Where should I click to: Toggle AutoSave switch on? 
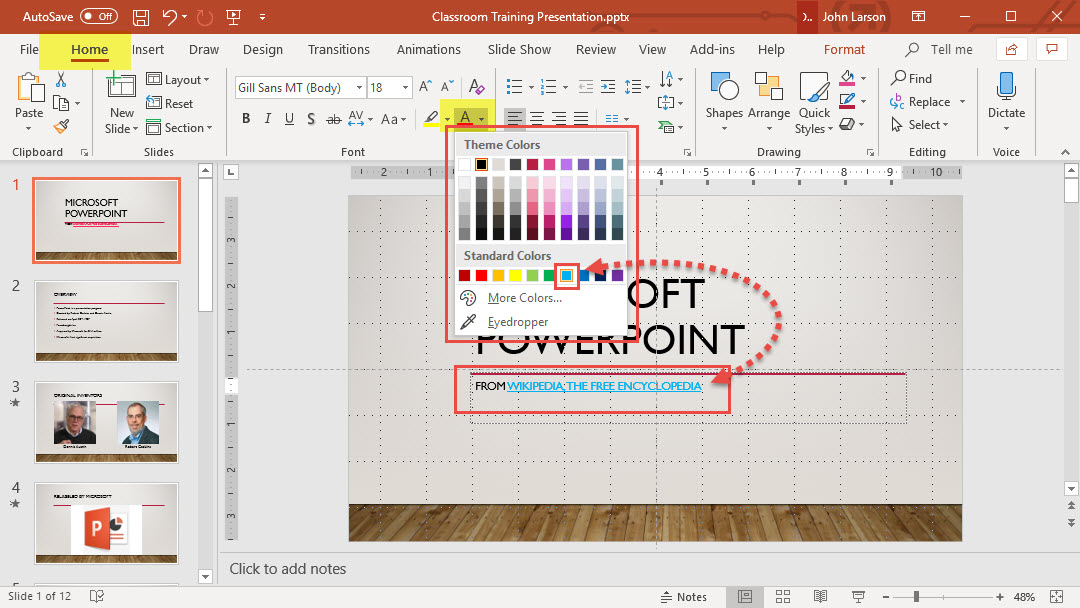point(98,17)
